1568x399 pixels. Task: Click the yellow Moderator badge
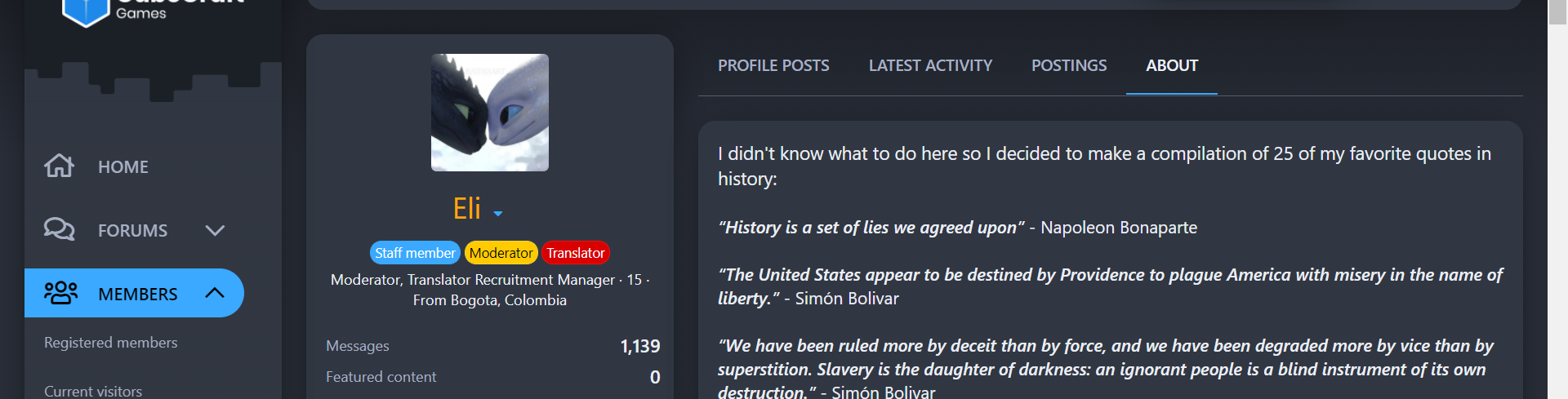pyautogui.click(x=501, y=253)
